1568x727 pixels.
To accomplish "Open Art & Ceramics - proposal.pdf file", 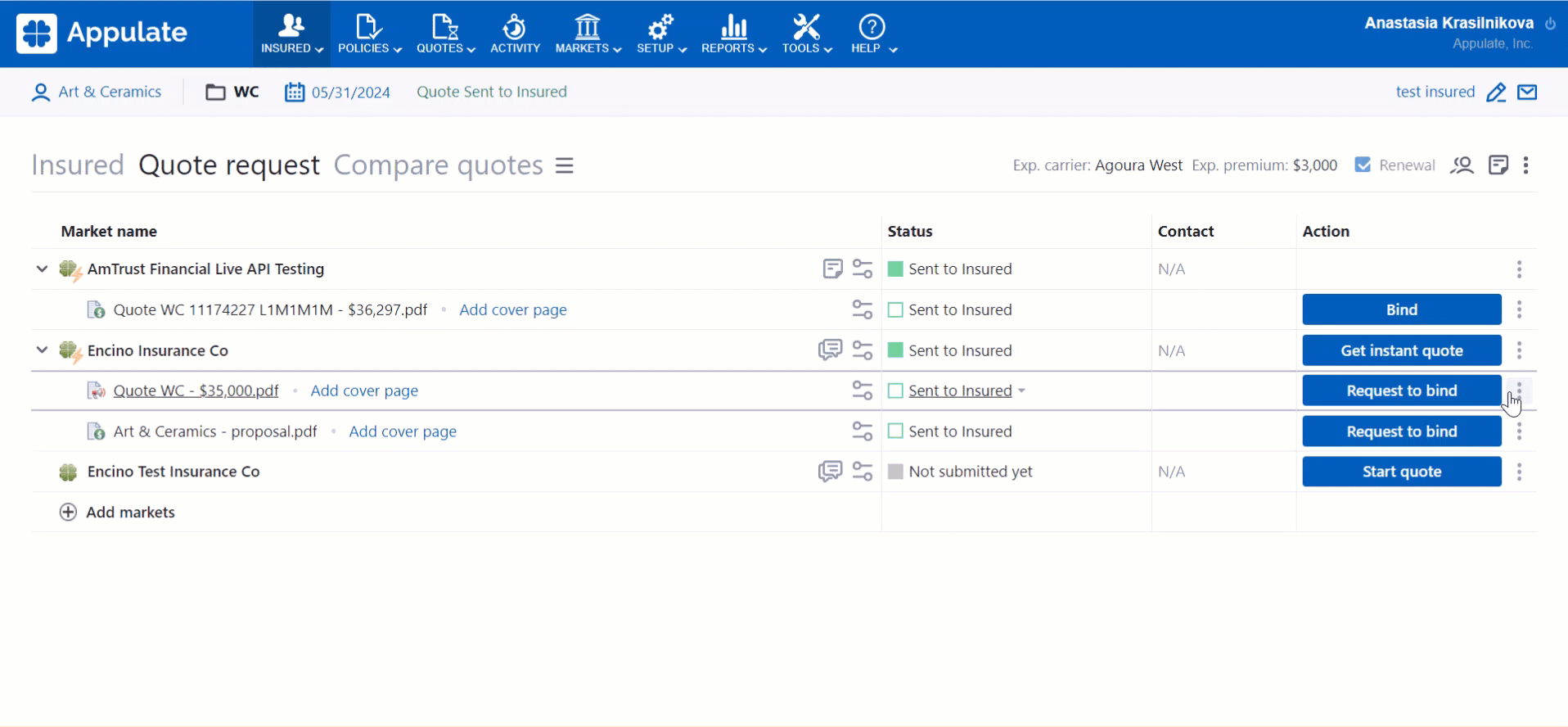I will pos(215,431).
